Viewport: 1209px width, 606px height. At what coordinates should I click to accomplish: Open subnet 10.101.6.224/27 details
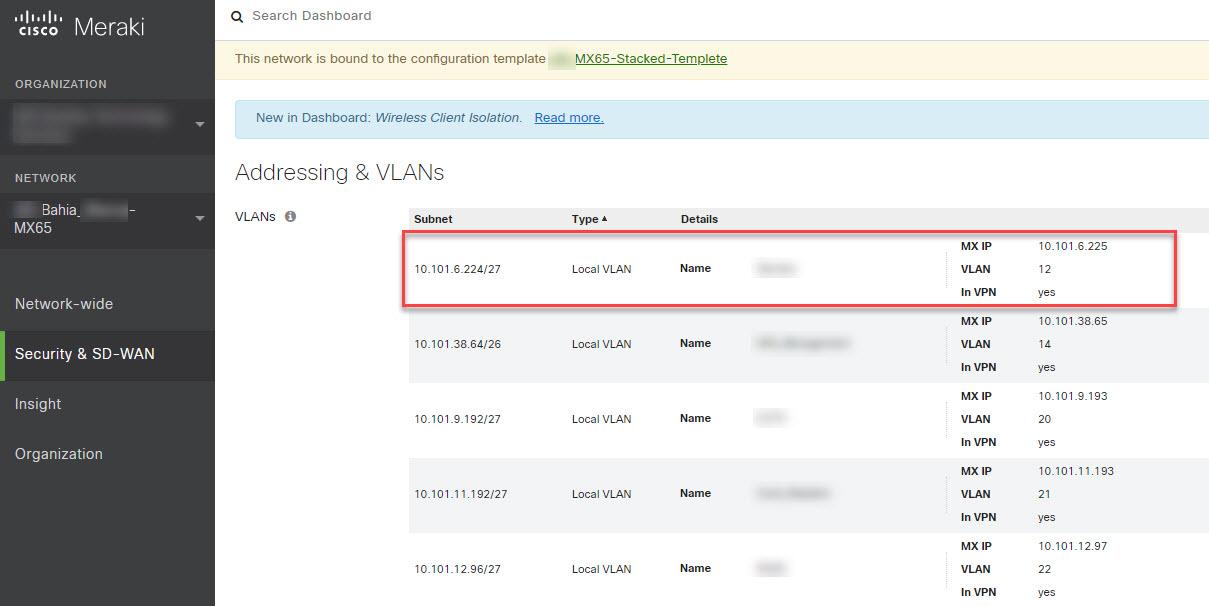tap(459, 268)
